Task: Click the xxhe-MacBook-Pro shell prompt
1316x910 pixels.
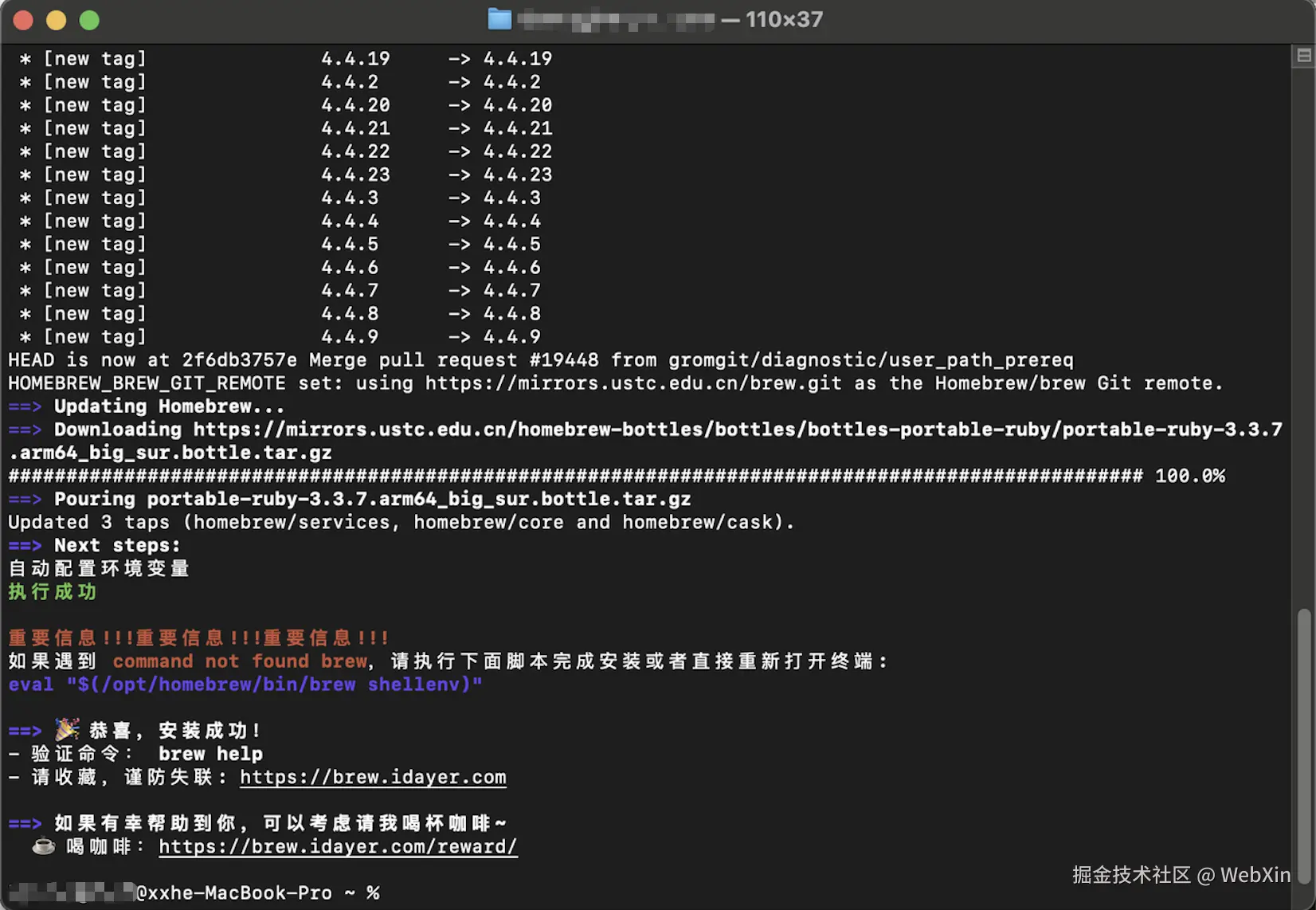Action: [x=194, y=892]
